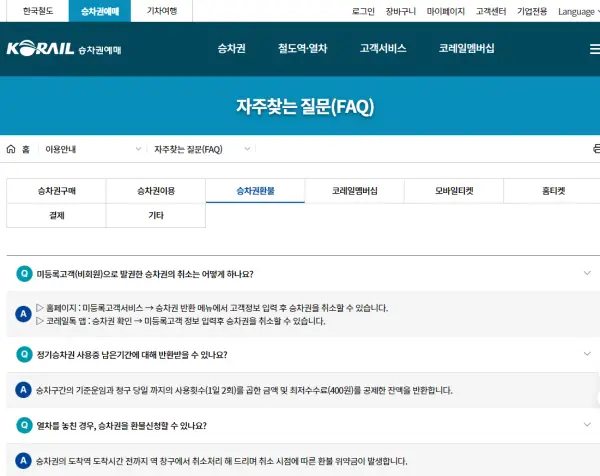Switch to 한국철도 top tab
600x476 pixels.
pyautogui.click(x=38, y=11)
